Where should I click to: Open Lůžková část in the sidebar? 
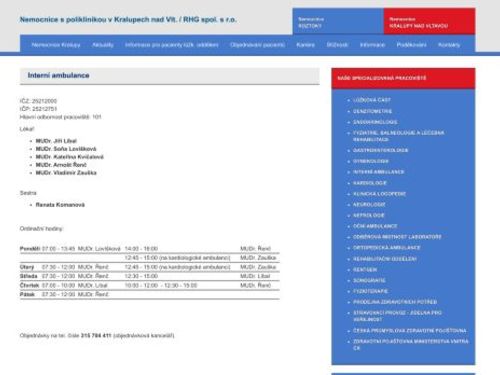coord(372,100)
